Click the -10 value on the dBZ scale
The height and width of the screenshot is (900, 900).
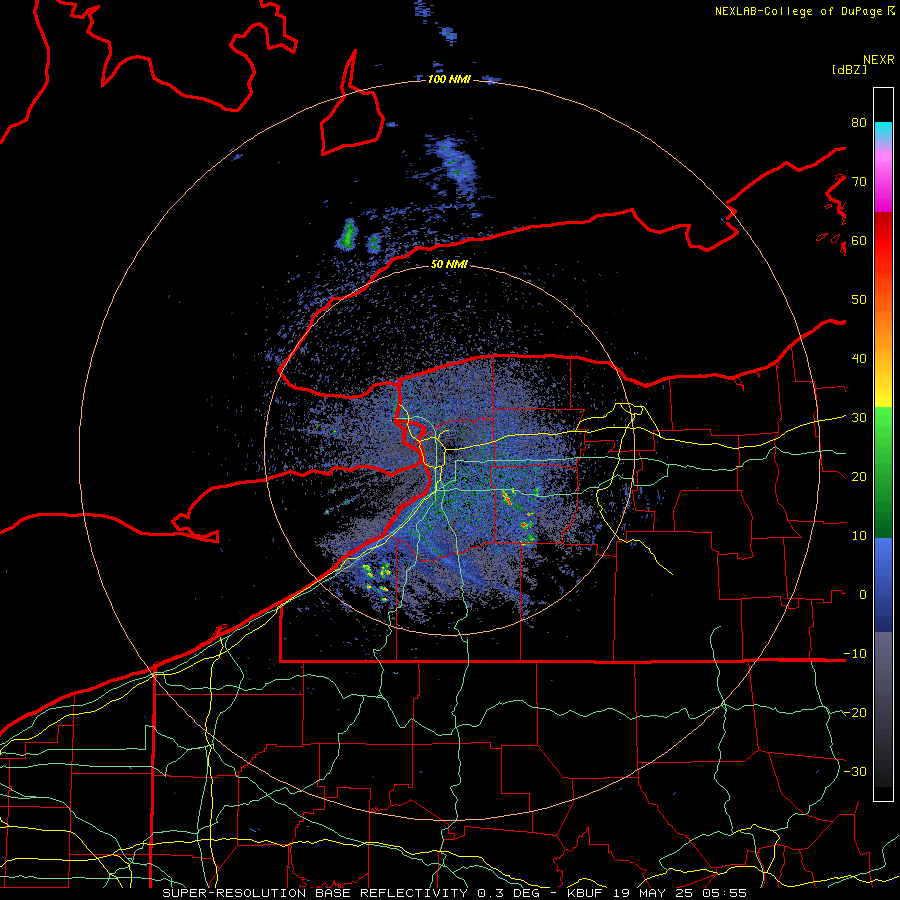tap(855, 653)
